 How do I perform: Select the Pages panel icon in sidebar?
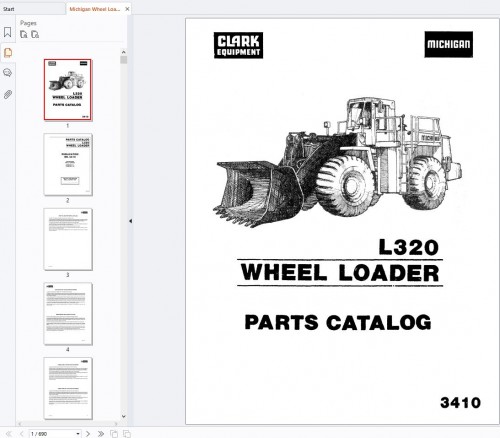click(8, 53)
